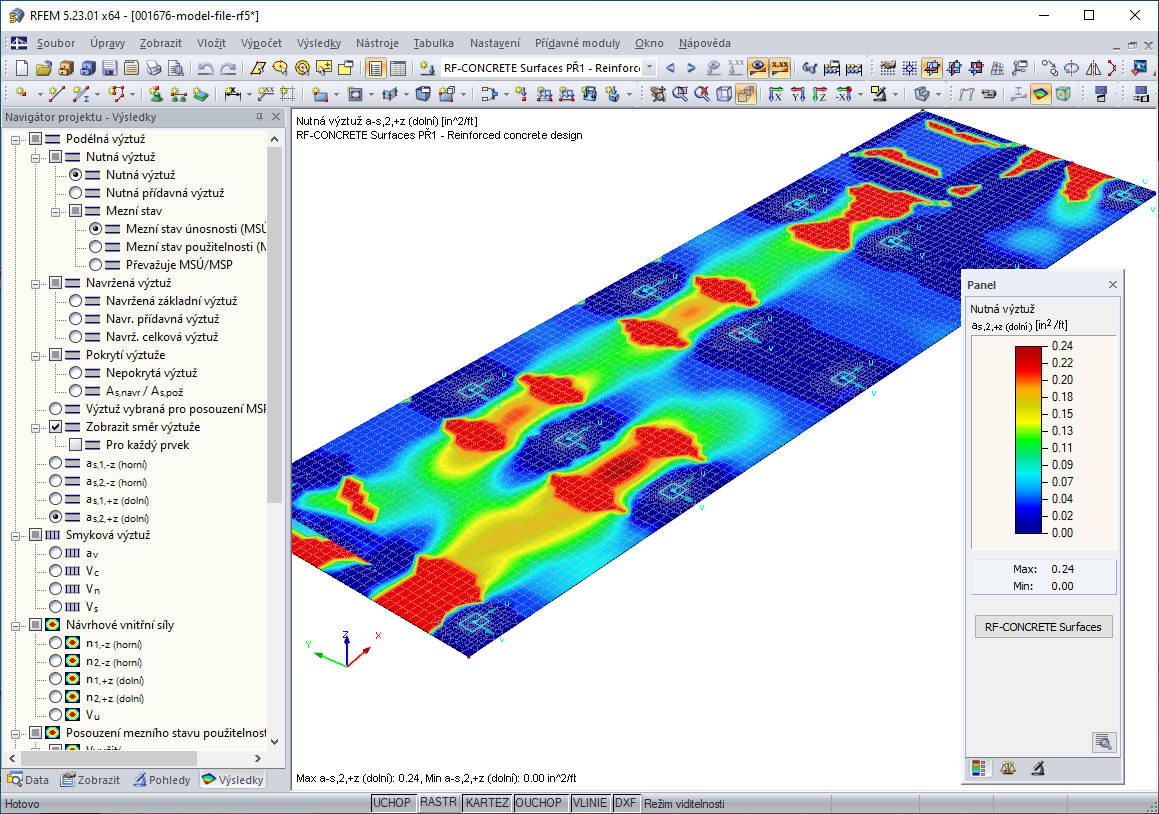Choose 'Nepokrytá výztuž' radio button
Viewport: 1159px width, 814px height.
pyautogui.click(x=75, y=373)
